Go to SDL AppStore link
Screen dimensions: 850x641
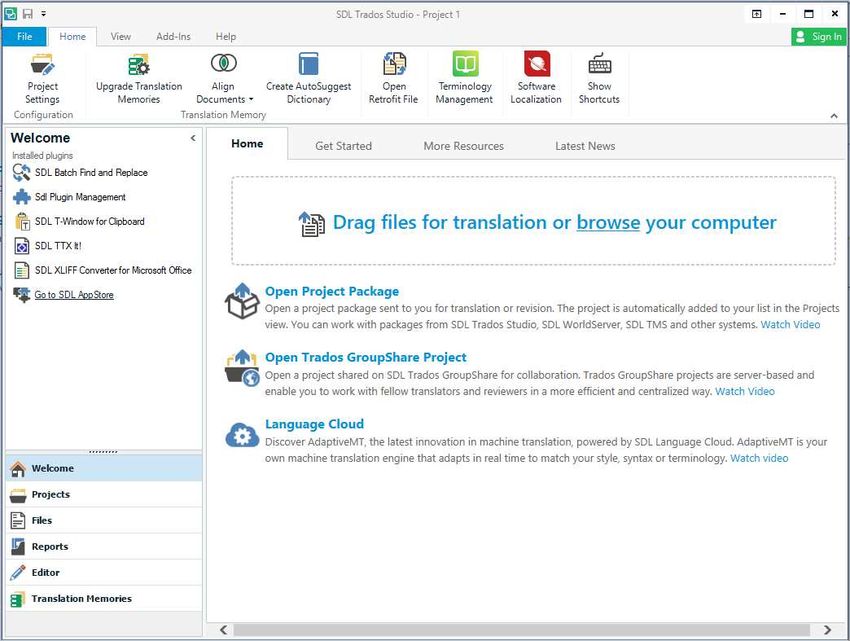click(x=74, y=295)
